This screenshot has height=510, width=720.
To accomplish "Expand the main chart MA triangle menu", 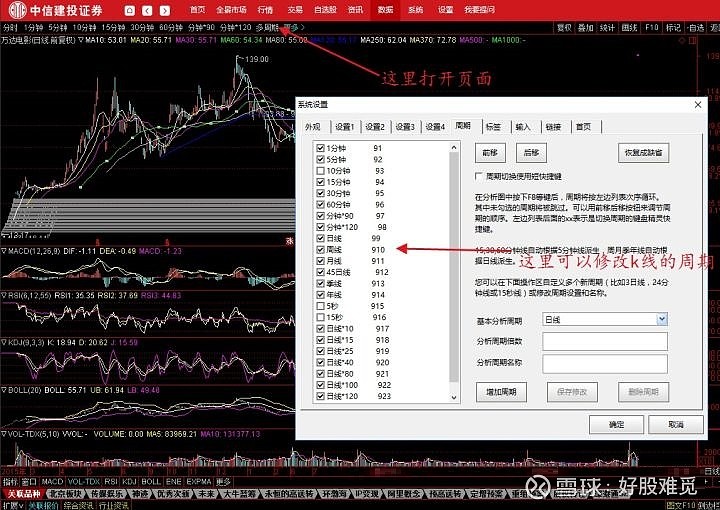I will 80,40.
